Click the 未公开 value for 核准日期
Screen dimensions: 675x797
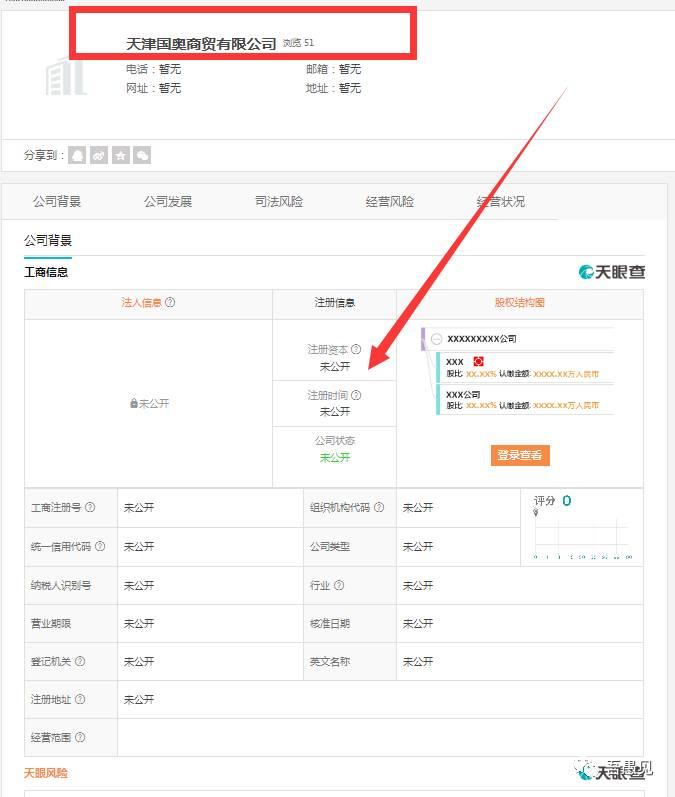(x=418, y=623)
